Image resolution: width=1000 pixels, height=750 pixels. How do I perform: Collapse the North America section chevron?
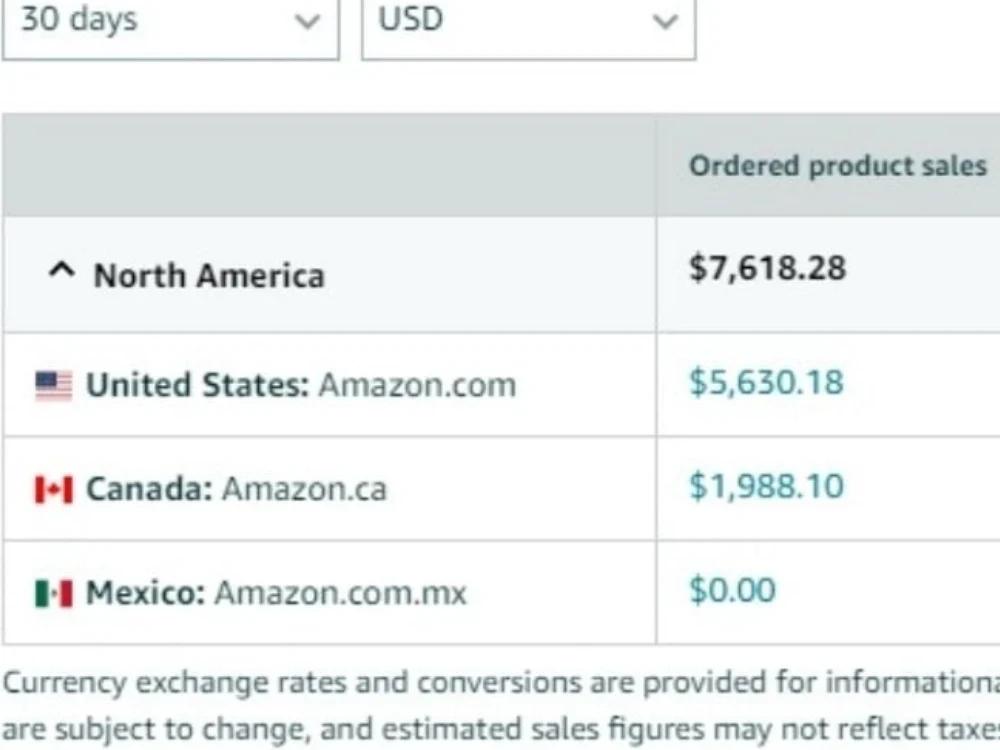click(x=62, y=272)
